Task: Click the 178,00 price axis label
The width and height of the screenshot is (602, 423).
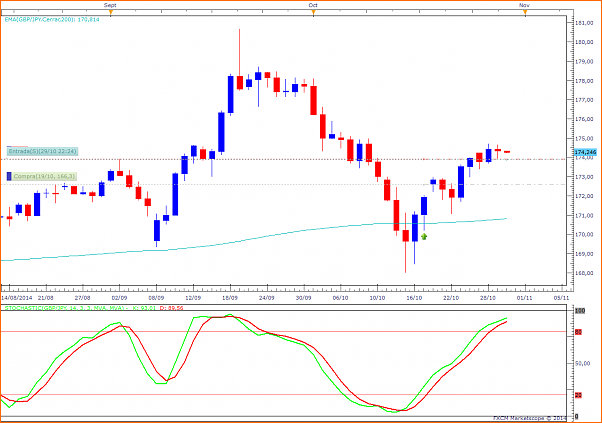Action: point(584,81)
